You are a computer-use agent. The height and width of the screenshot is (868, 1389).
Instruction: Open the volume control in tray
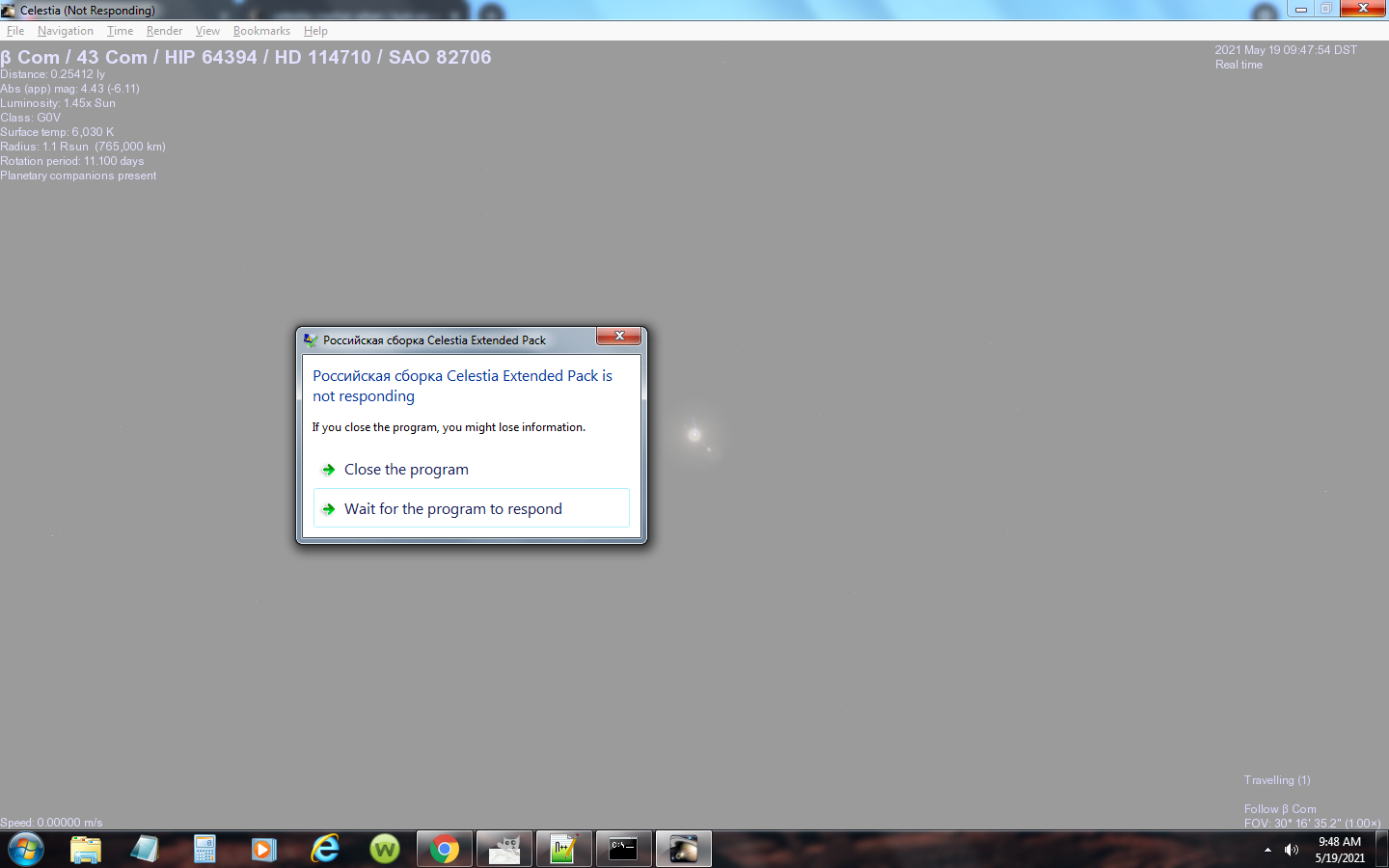[1292, 850]
